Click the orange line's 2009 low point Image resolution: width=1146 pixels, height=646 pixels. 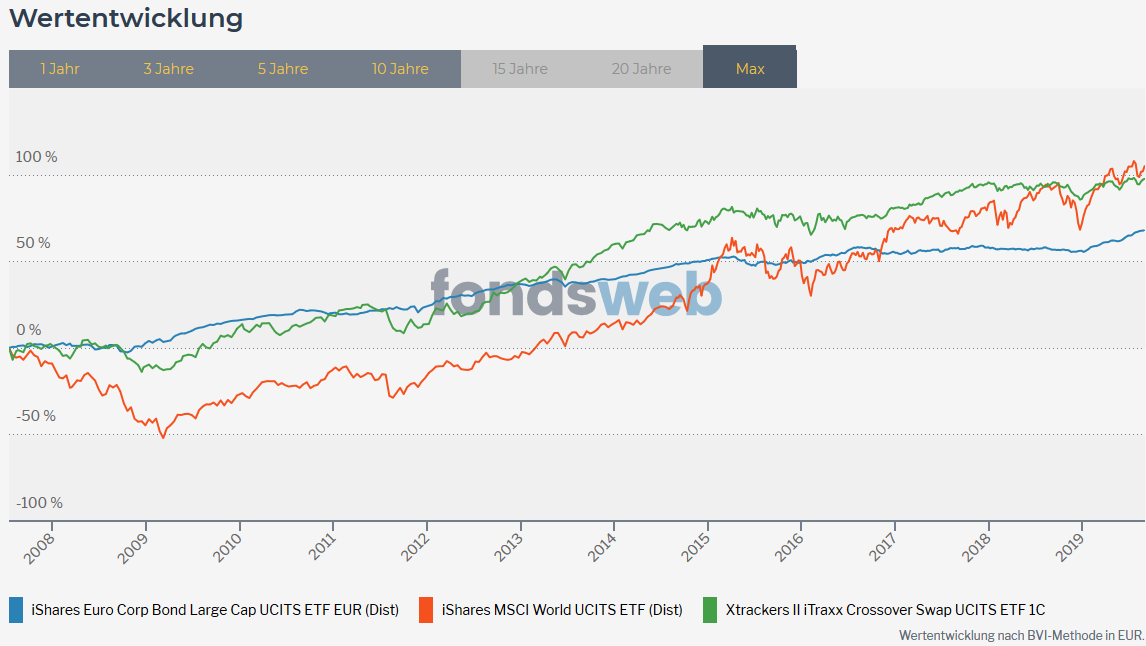163,437
